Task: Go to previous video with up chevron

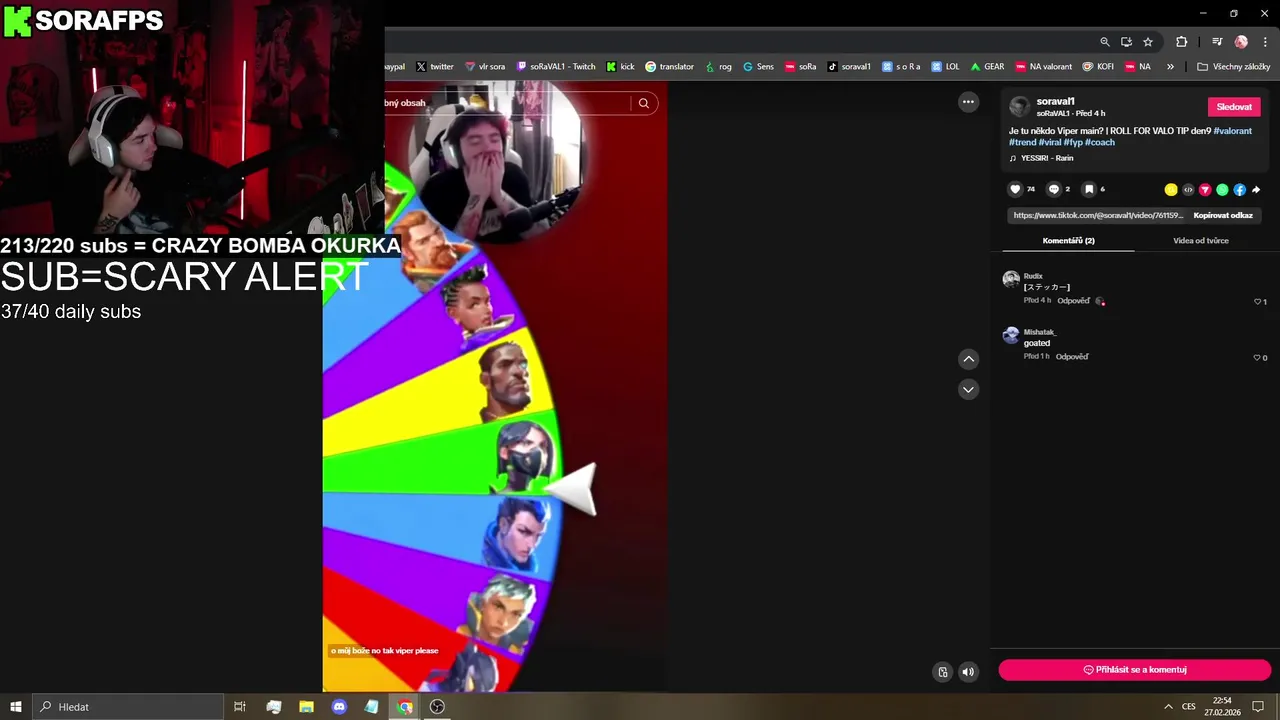Action: pos(968,359)
